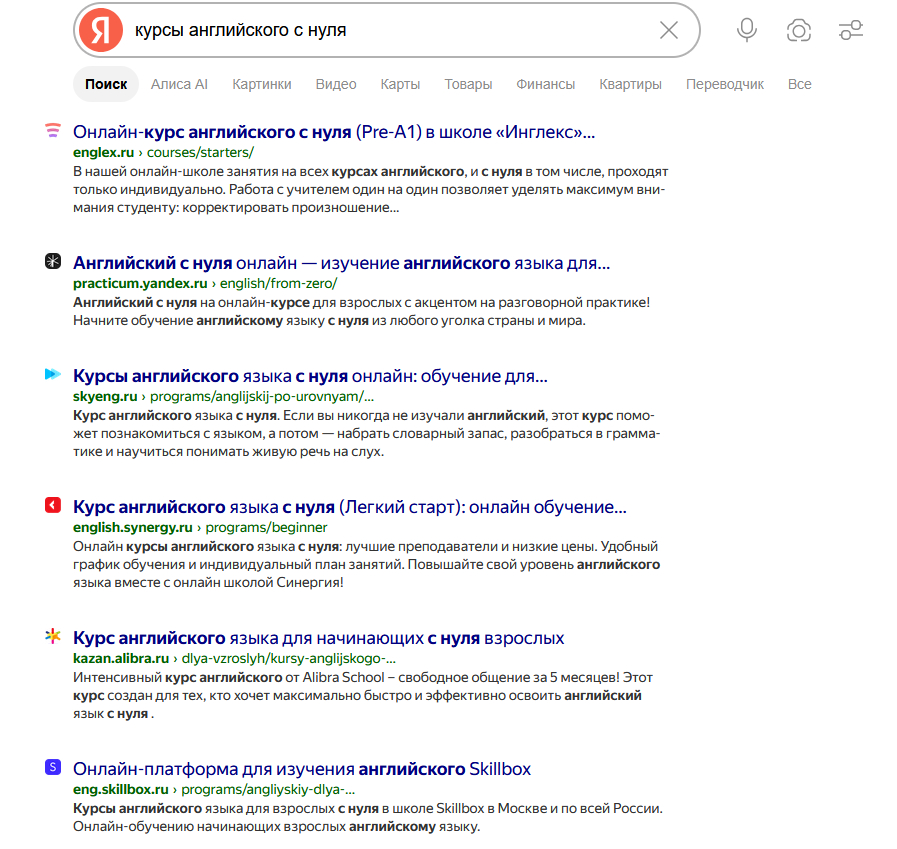Screen dimensions: 897x849
Task: Open the englex.ru courses/starters URL
Action: point(164,153)
